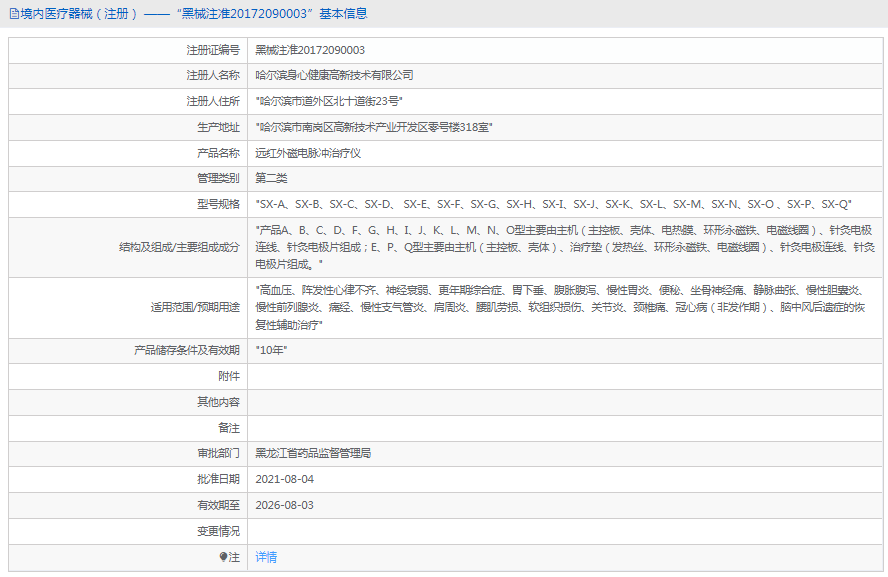Click the 注册证编号 label
Viewport: 888px width, 577px height.
click(213, 50)
